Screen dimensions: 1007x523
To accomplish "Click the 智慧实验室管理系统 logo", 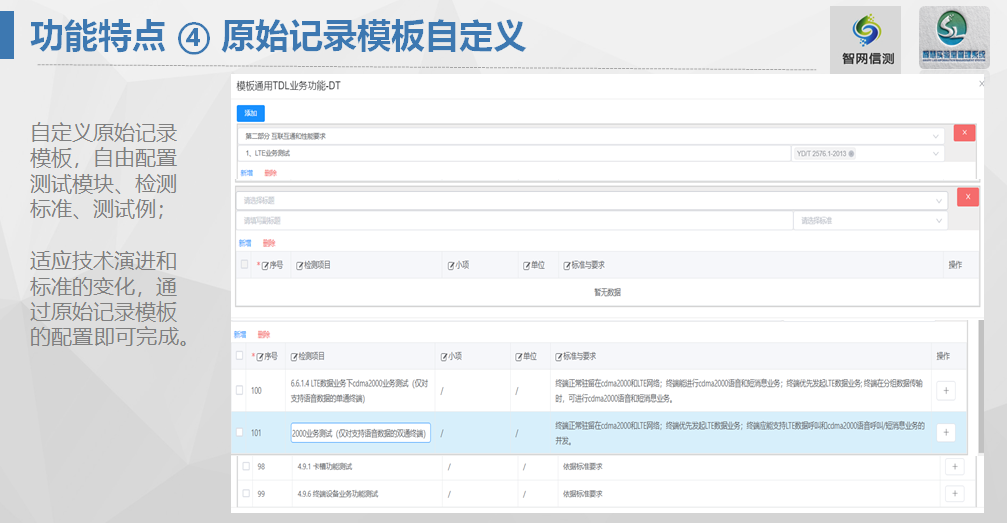I will click(x=954, y=39).
